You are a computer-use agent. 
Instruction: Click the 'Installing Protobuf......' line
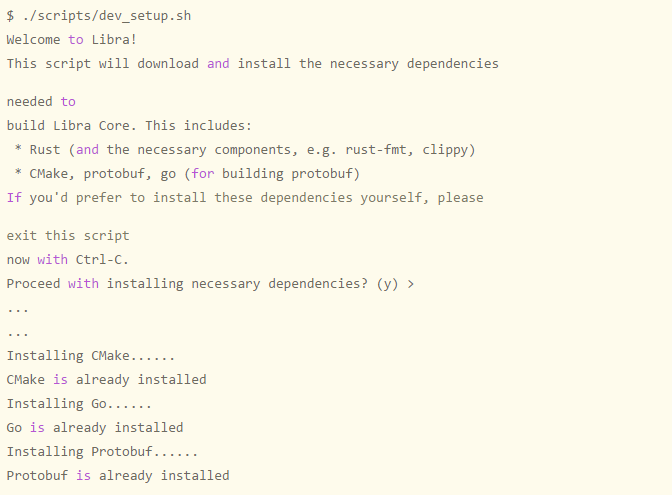(x=102, y=452)
